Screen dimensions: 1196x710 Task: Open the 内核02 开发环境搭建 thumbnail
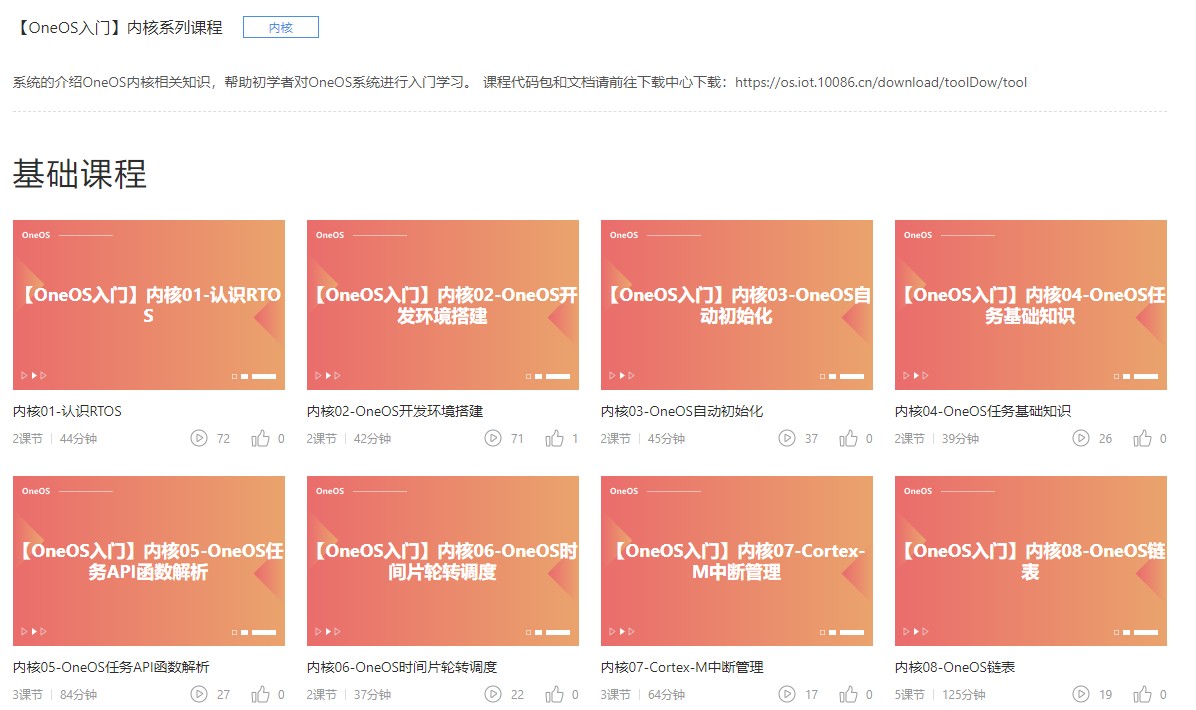pyautogui.click(x=442, y=305)
